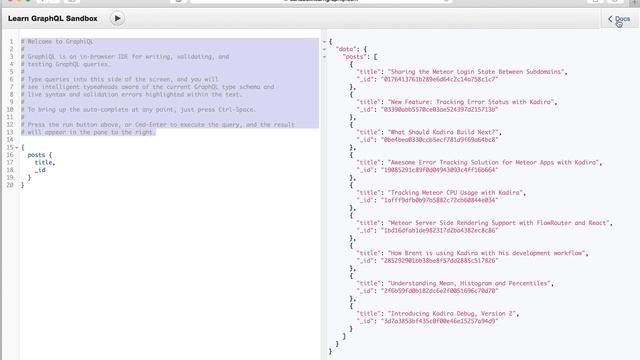Click line number 1 in the gutter
This screenshot has height=360, width=640.
(11, 41)
